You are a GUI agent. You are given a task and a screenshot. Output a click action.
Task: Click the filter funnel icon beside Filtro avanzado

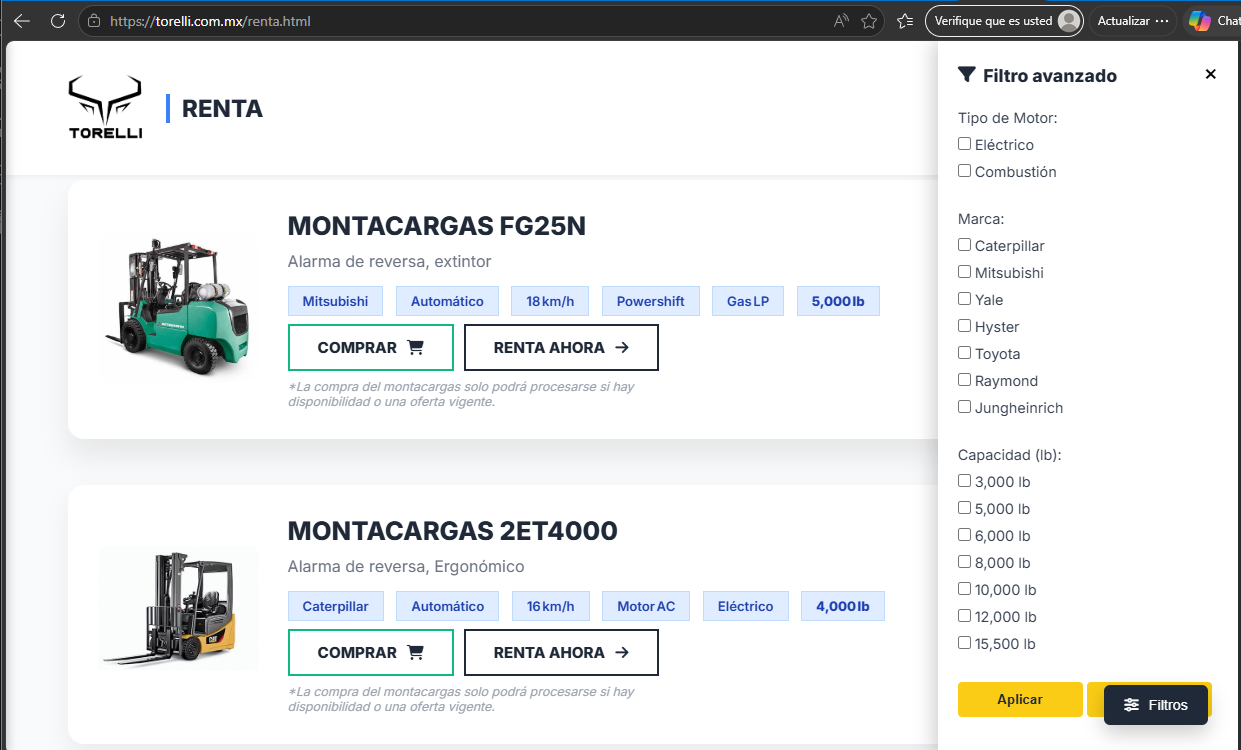(966, 74)
